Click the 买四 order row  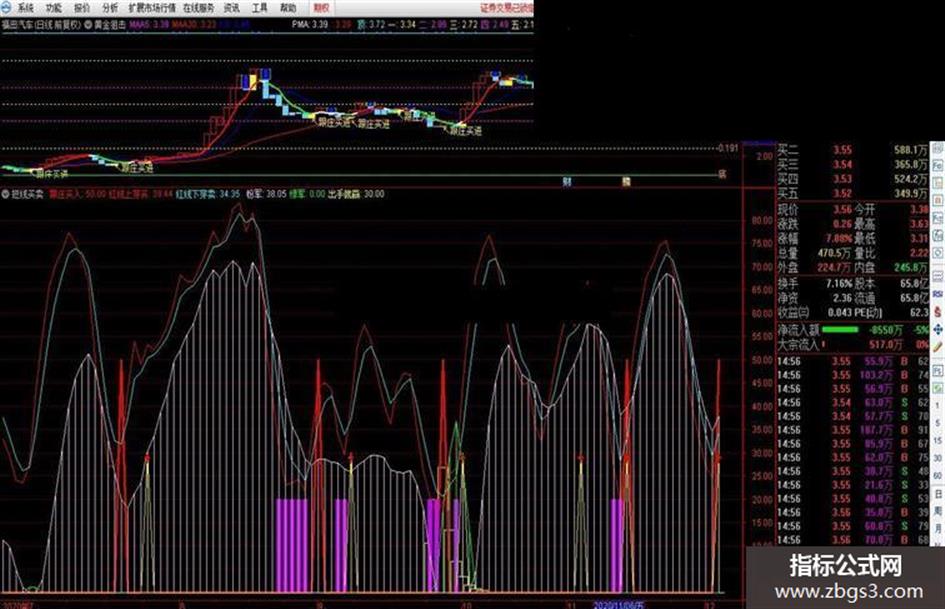click(x=852, y=179)
